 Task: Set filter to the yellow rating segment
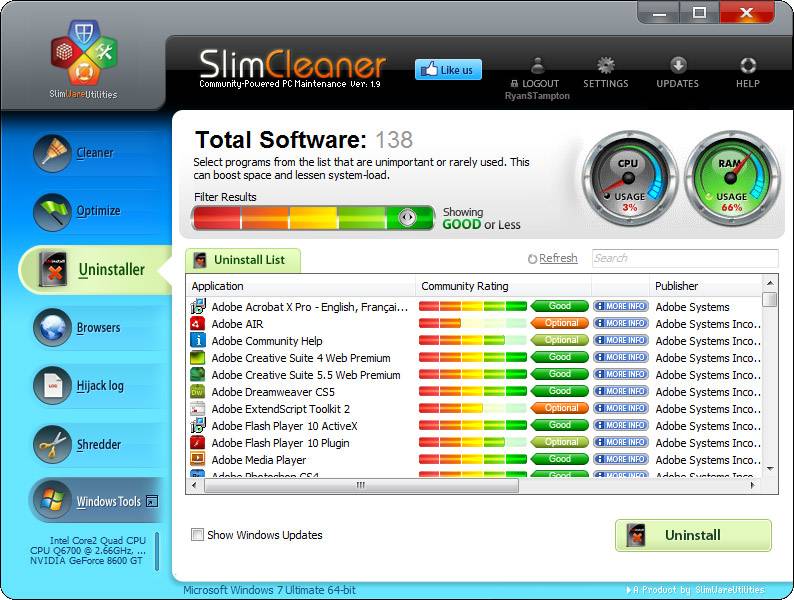pyautogui.click(x=313, y=218)
